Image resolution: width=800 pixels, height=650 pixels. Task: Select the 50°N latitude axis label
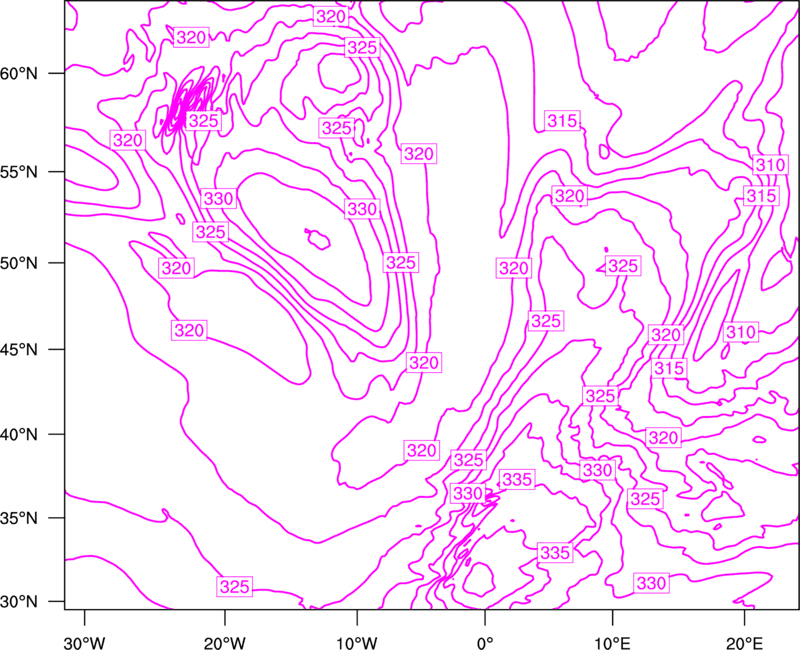19,264
